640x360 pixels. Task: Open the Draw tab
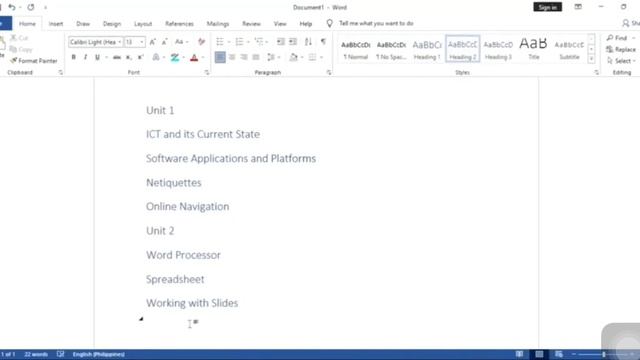click(x=83, y=24)
